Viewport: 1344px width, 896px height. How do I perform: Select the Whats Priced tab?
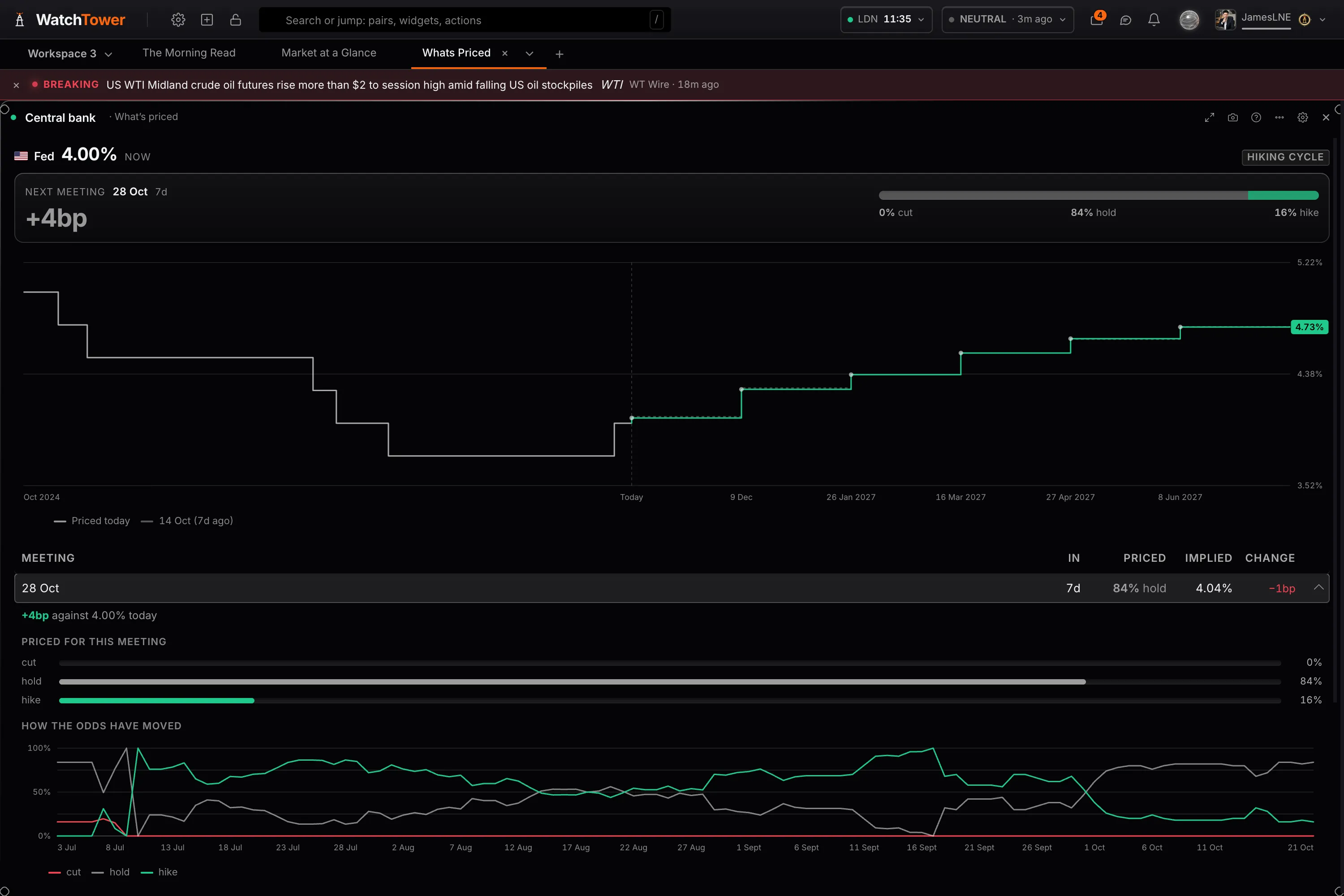pos(456,53)
